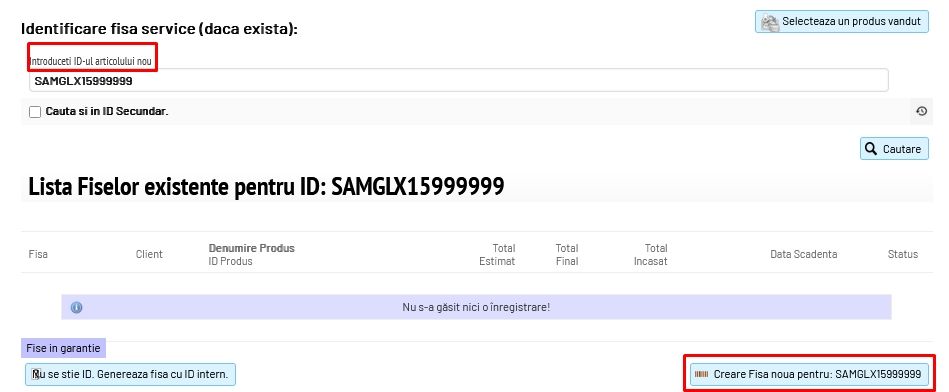Click the barcode icon on Creare Fisa
This screenshot has height=392, width=949.
click(701, 374)
